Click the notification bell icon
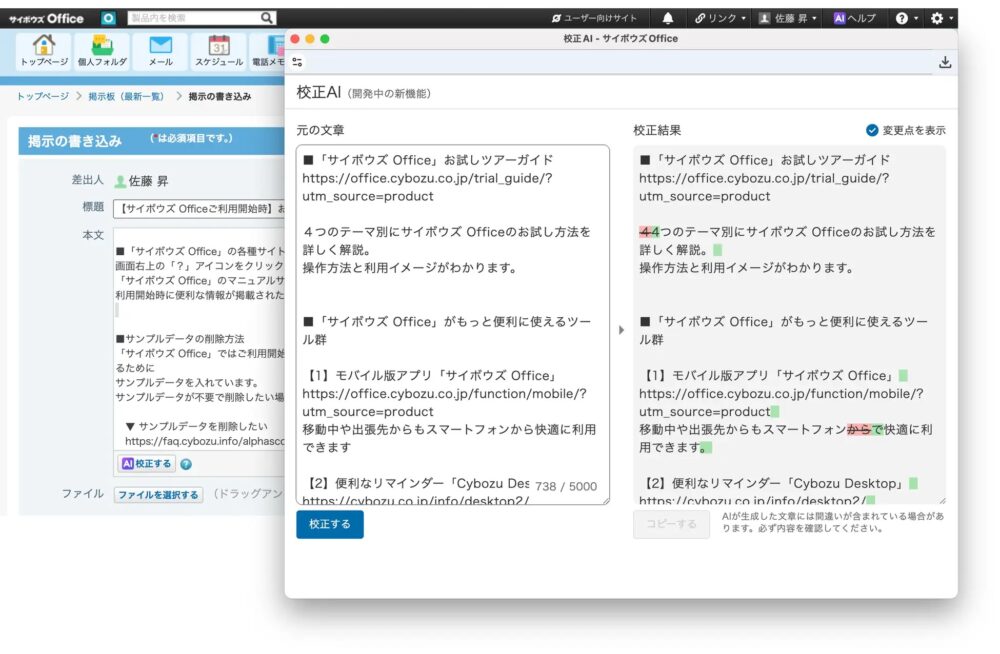 pos(668,18)
